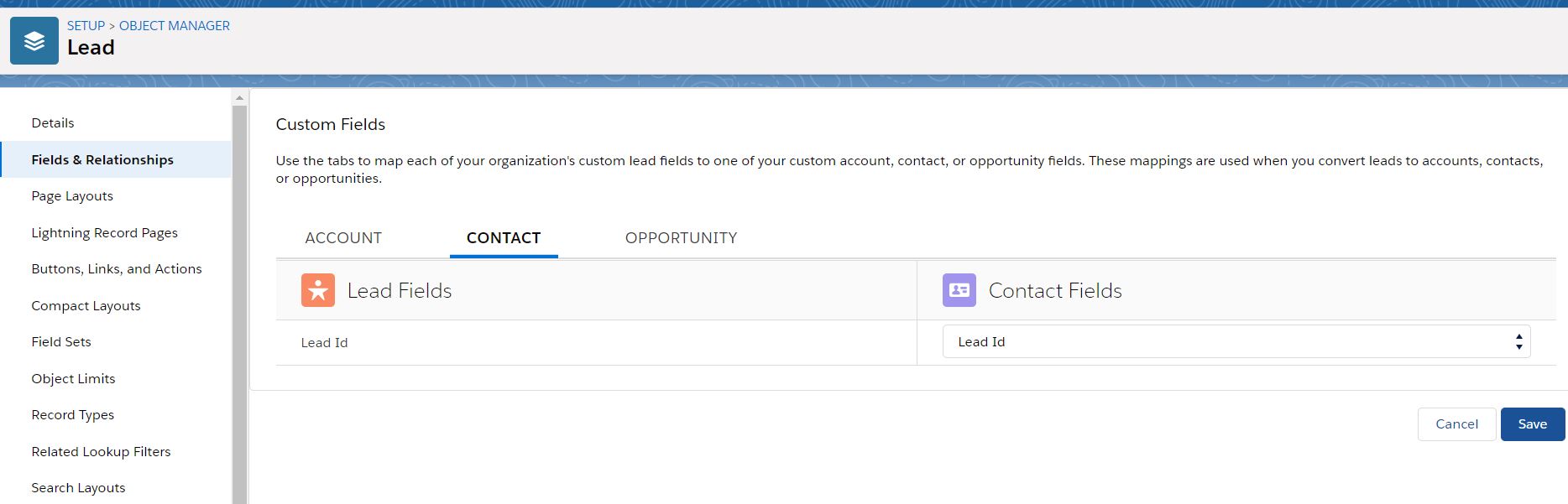The height and width of the screenshot is (504, 1568).
Task: Save the field mappings
Action: [x=1532, y=424]
